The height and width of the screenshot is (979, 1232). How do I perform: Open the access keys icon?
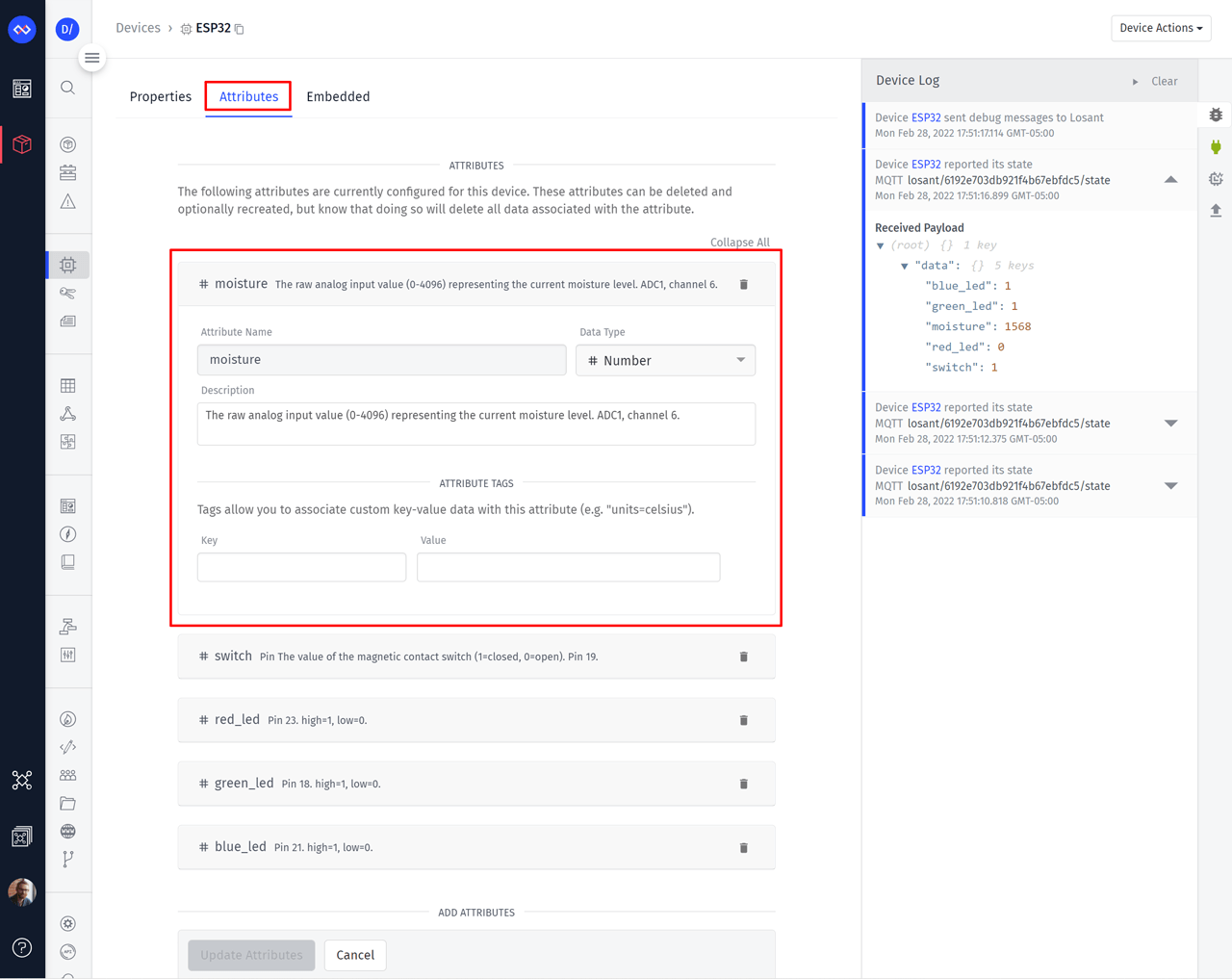(67, 293)
